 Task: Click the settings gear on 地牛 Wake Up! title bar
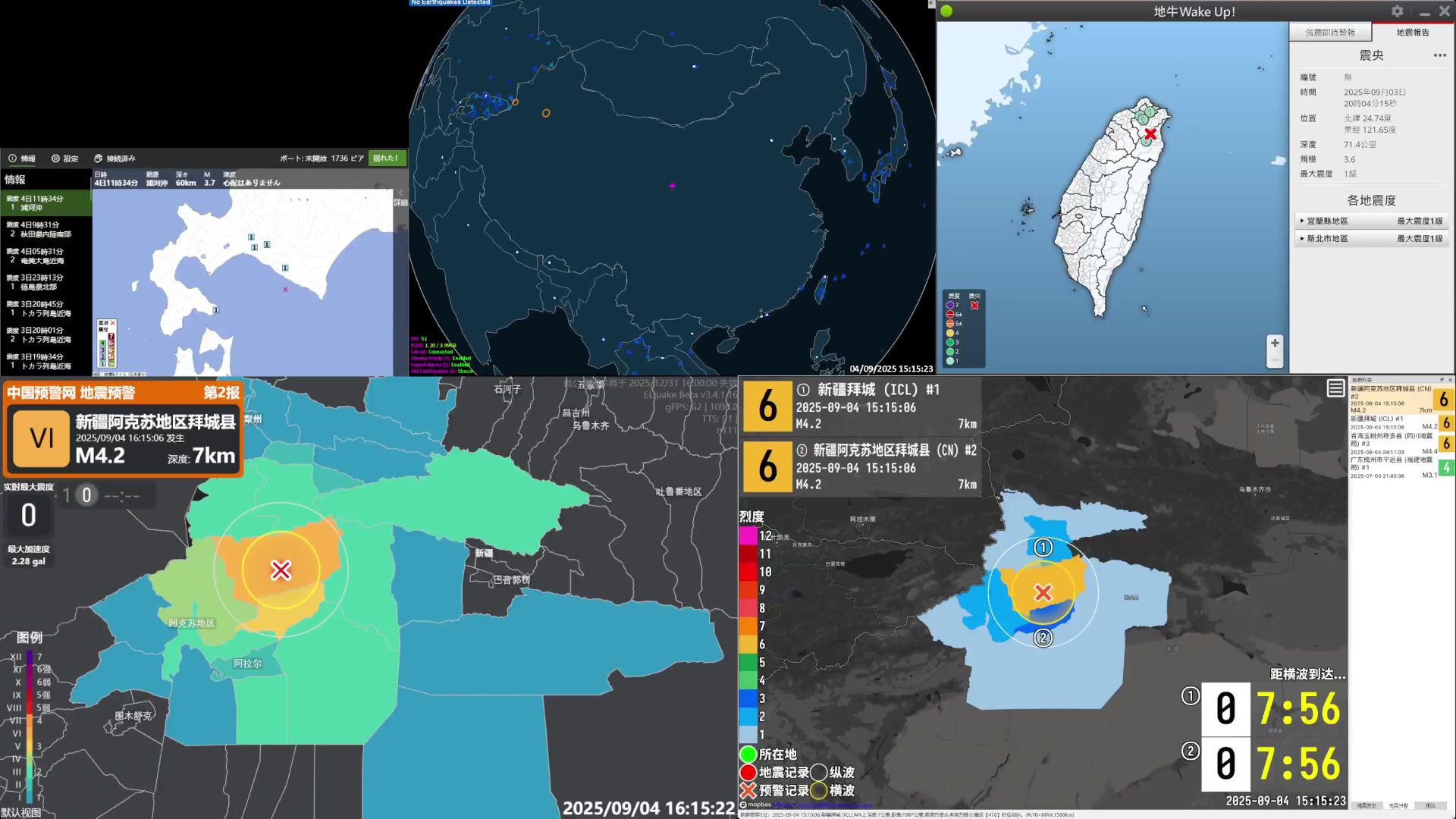pos(1396,11)
